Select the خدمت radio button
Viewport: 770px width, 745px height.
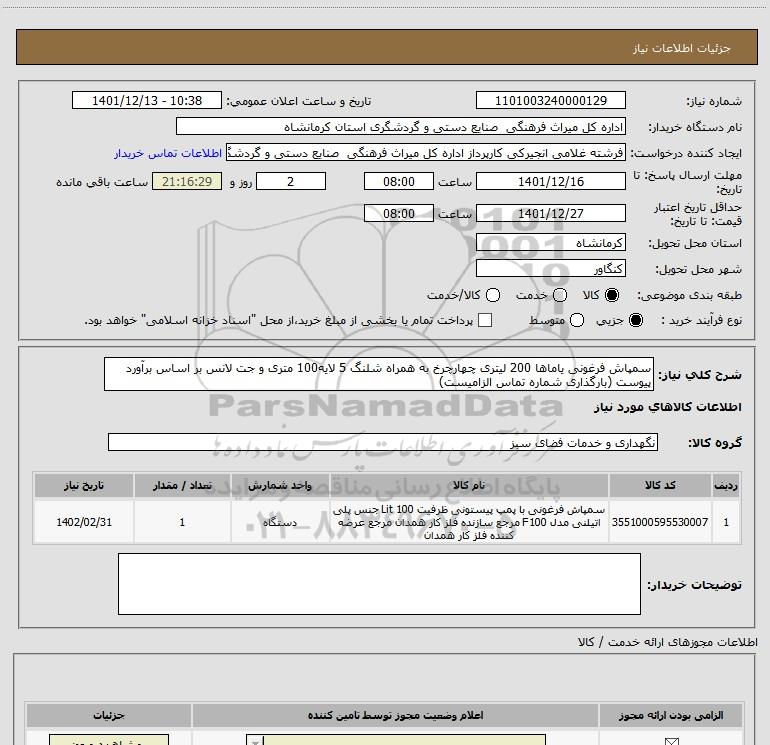pos(560,295)
